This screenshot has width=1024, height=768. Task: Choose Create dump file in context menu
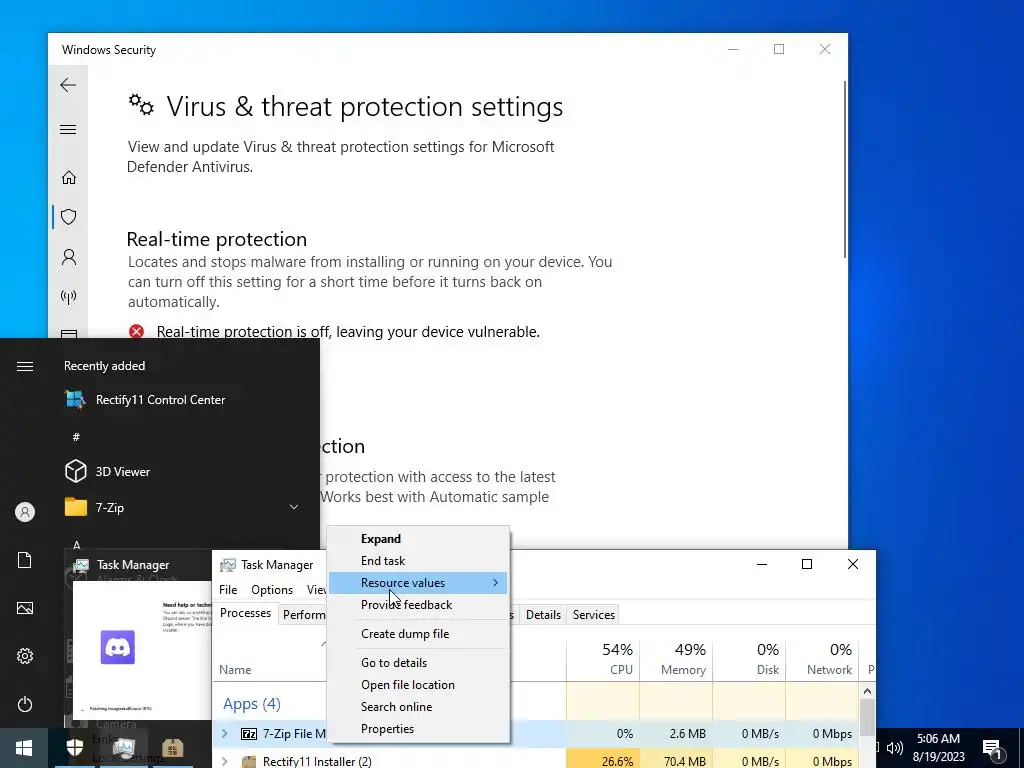tap(418, 633)
